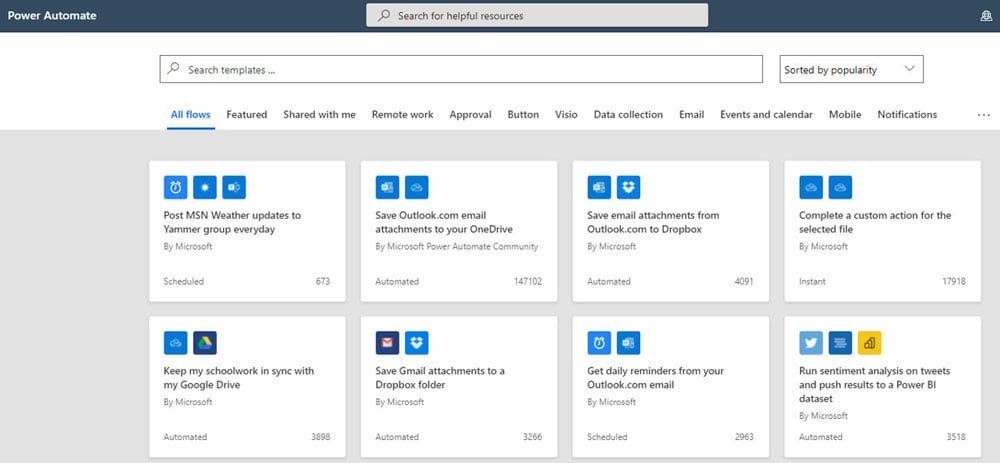Click the Yammer icon on MSN Weather card

pyautogui.click(x=234, y=187)
